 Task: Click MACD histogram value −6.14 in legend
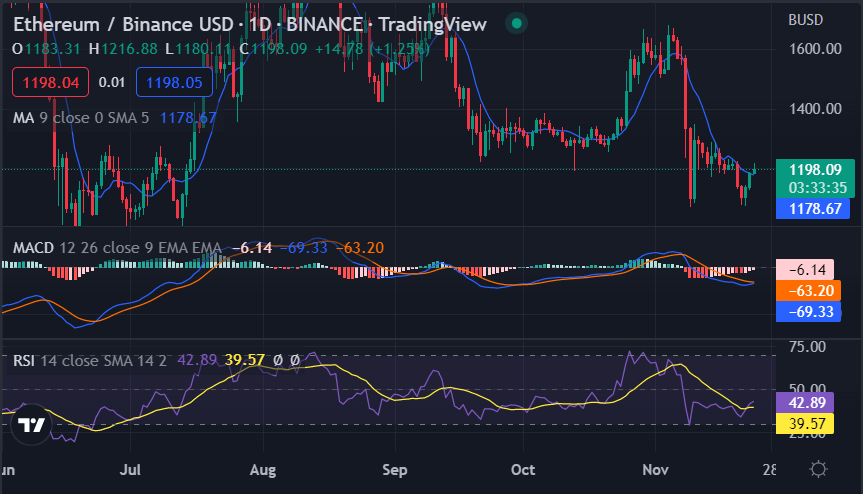pos(252,248)
